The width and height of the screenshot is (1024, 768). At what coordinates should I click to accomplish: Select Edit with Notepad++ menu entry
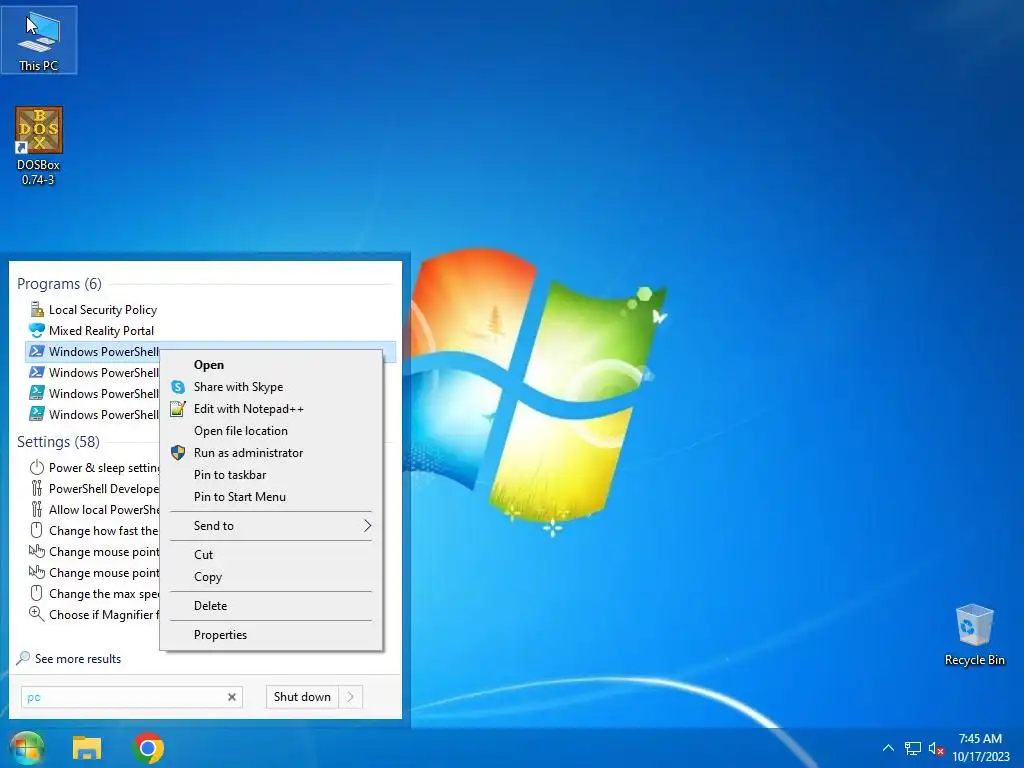point(272,409)
